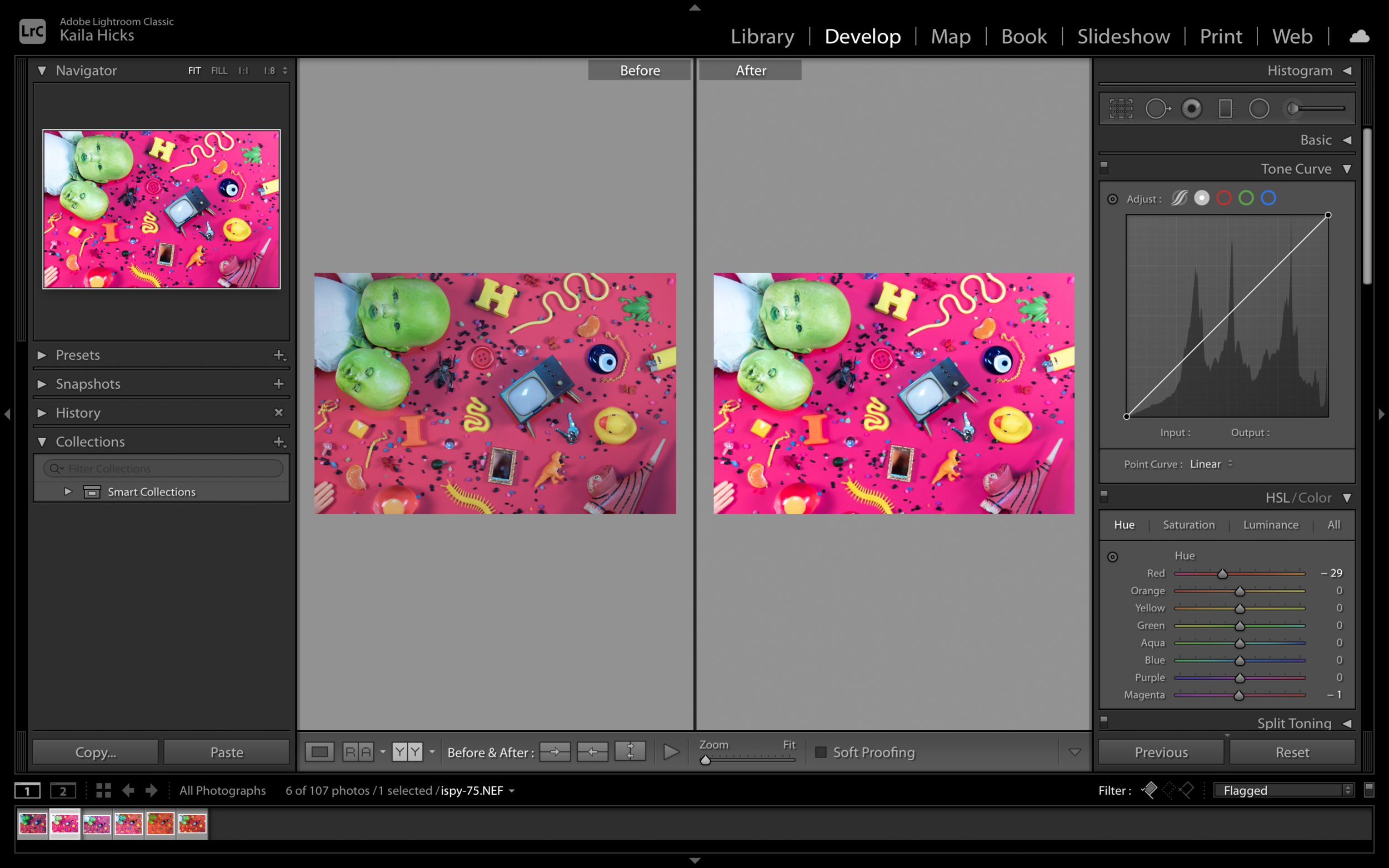Select the red channel curve

tap(1223, 198)
